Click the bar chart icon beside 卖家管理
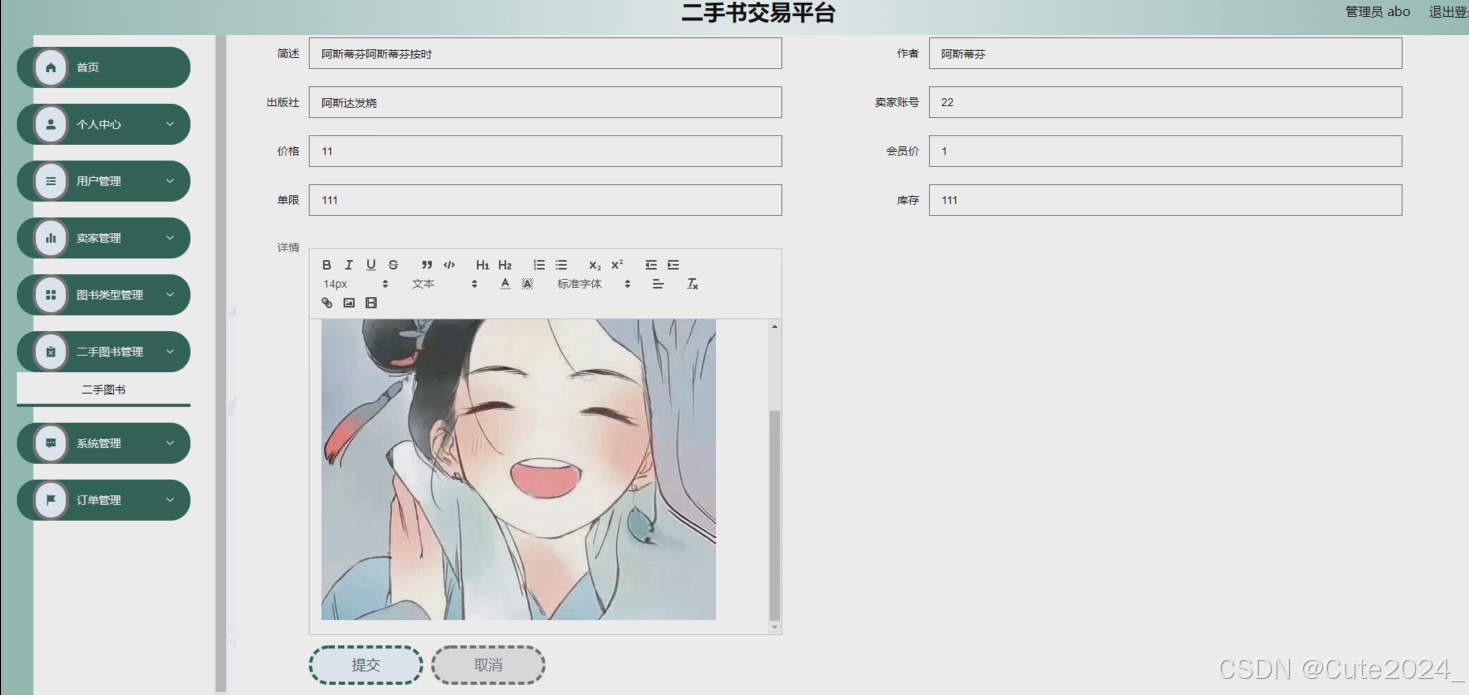Viewport: 1469px width, 695px height. click(x=51, y=238)
